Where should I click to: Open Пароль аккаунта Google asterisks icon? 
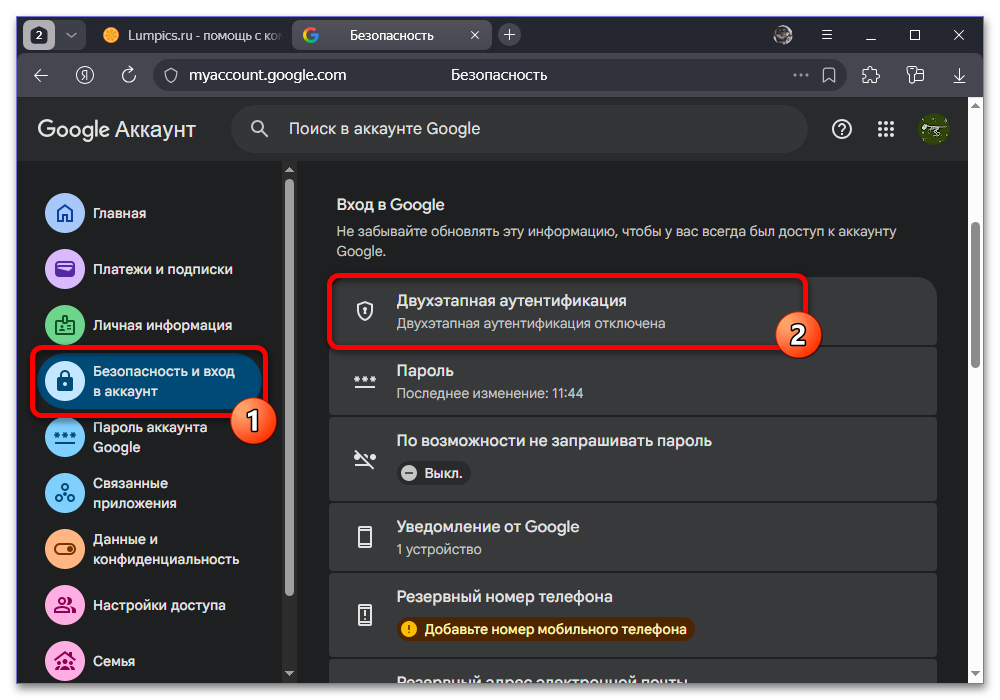pos(64,437)
